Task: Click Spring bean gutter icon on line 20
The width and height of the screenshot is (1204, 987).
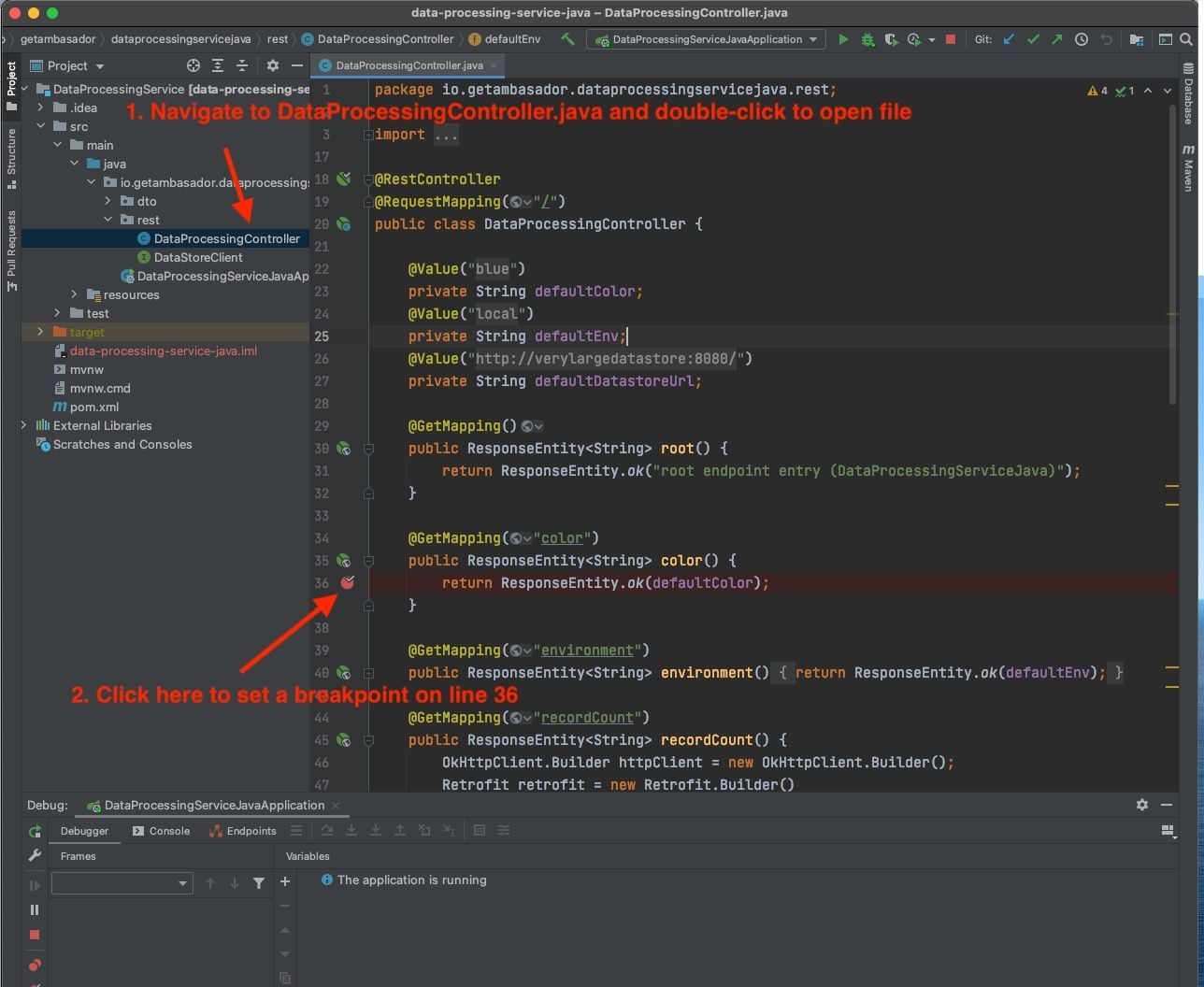Action: tap(344, 224)
